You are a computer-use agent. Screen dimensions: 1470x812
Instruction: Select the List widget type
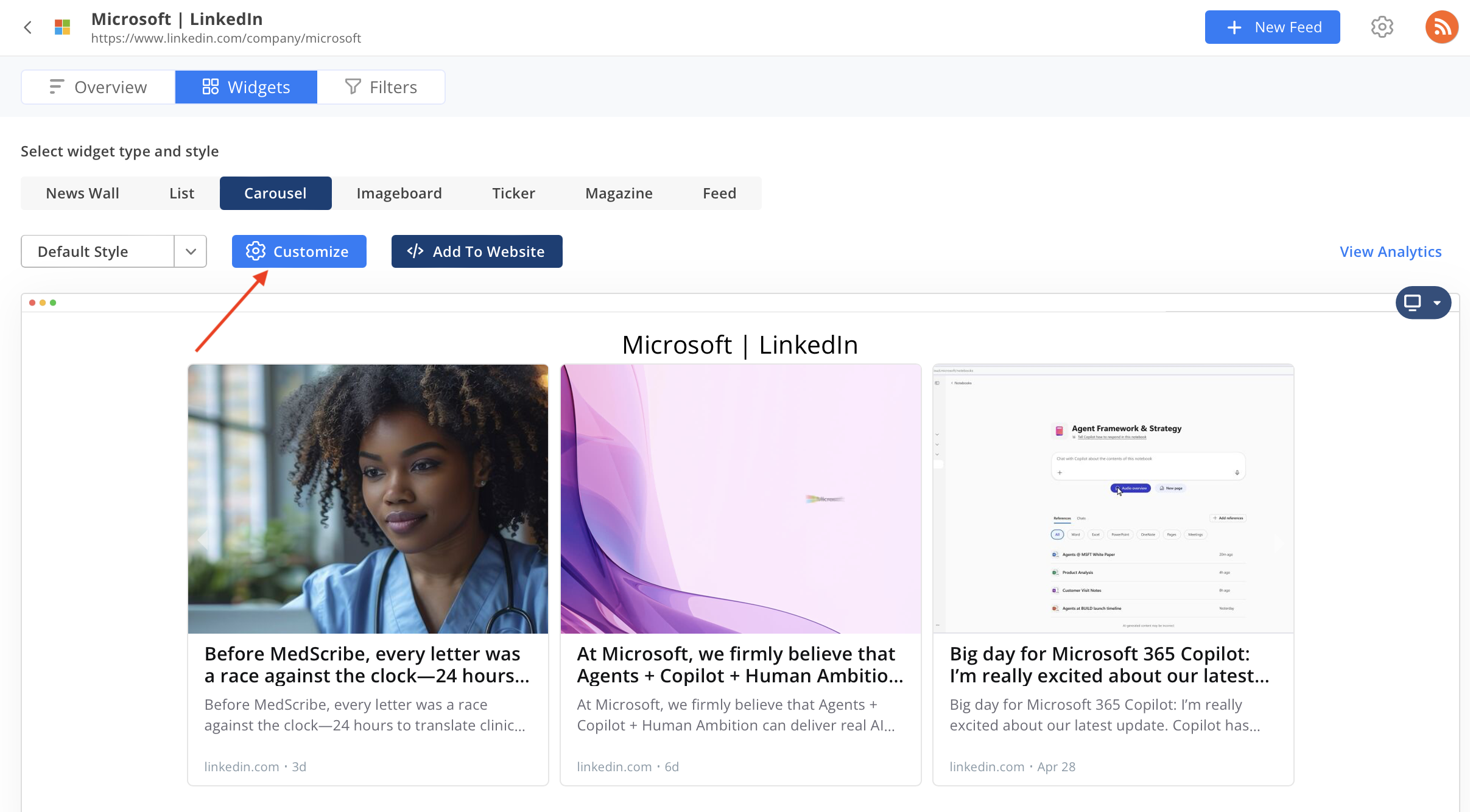[181, 193]
